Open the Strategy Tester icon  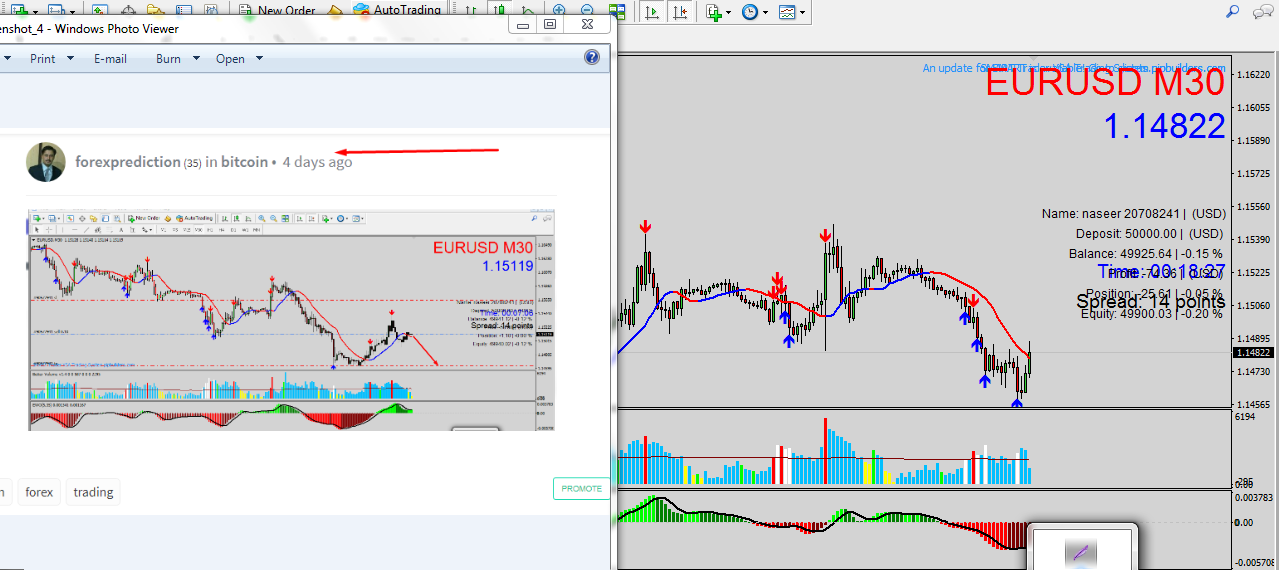point(211,9)
